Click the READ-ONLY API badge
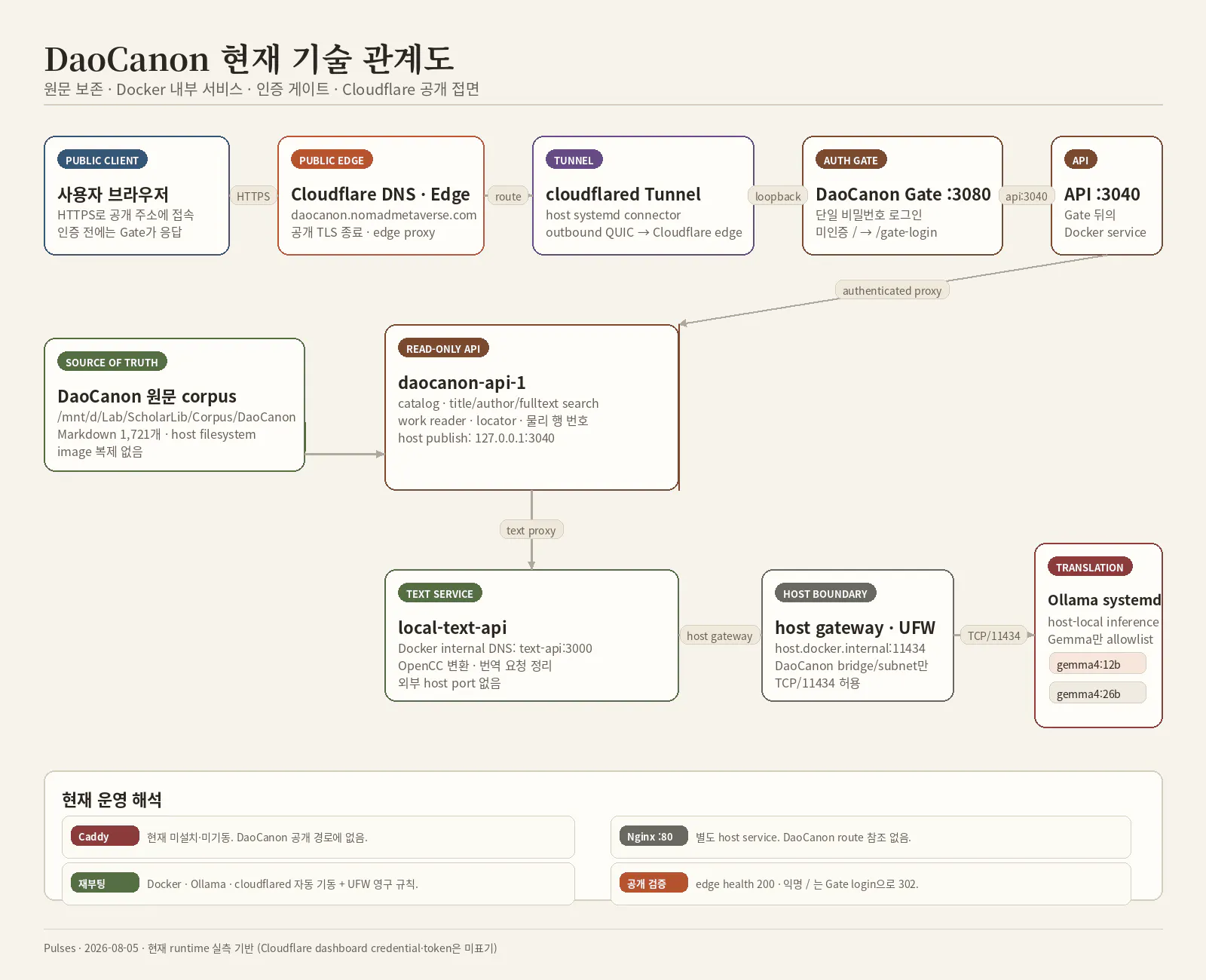The height and width of the screenshot is (980, 1206). [443, 348]
